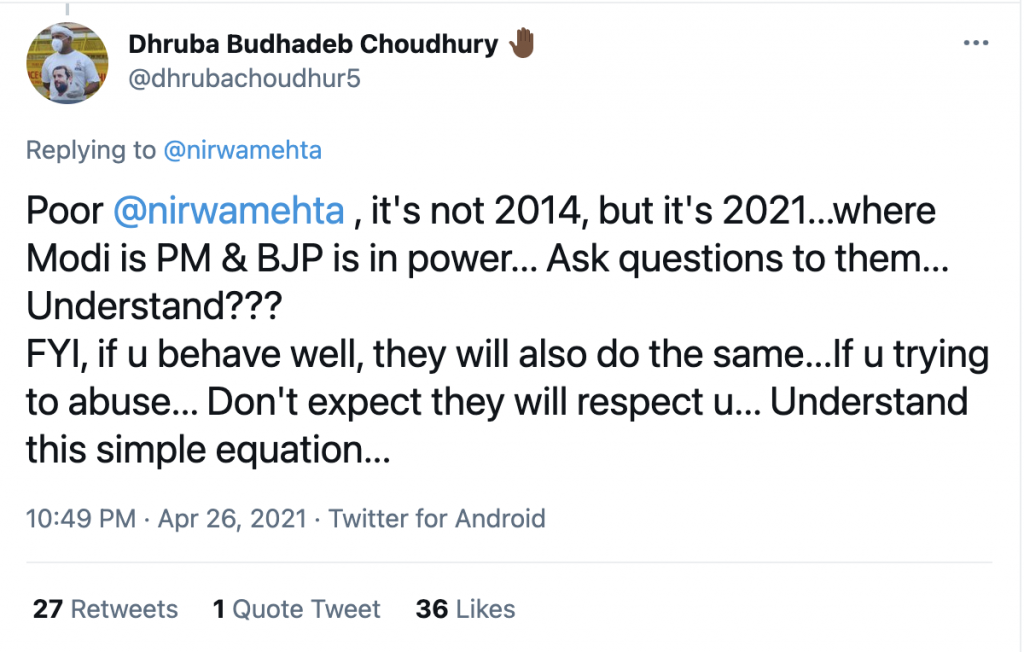Screen dimensions: 1024x652
Task: Open Dhruba Budhadeb Choudhury's profile via display name
Action: pos(312,45)
